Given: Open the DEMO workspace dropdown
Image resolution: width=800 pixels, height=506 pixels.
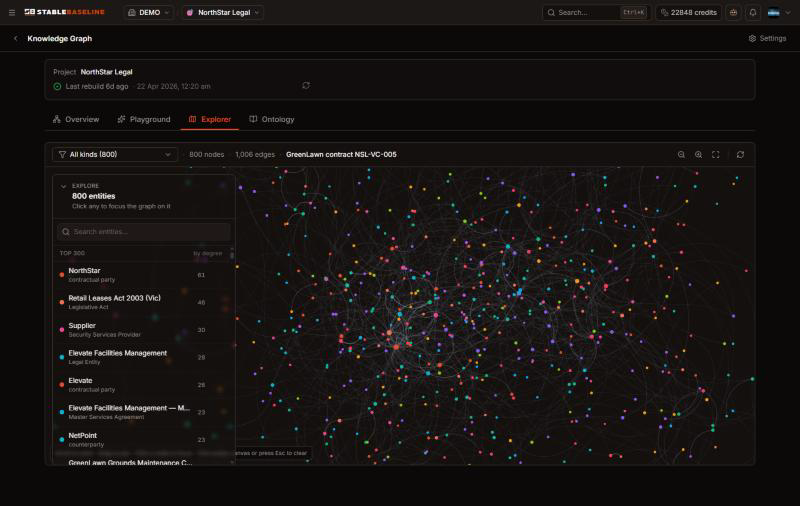Looking at the screenshot, I should (148, 13).
